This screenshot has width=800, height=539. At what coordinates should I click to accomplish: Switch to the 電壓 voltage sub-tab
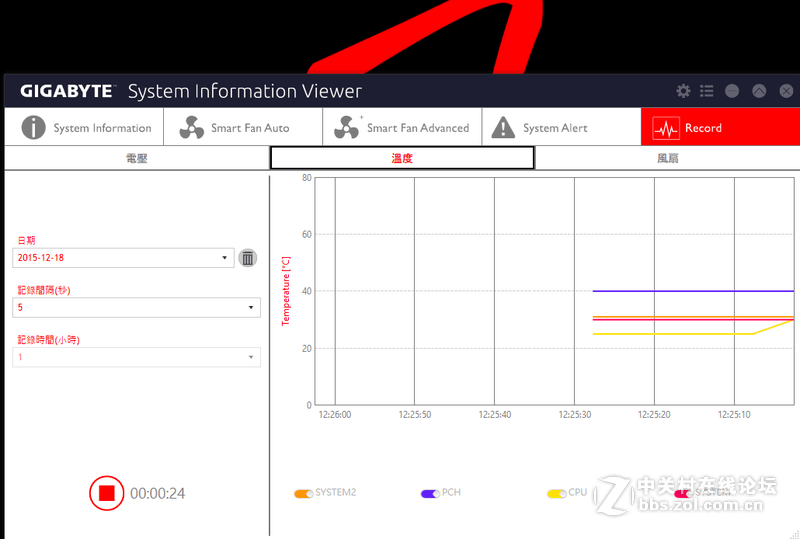tap(137, 158)
